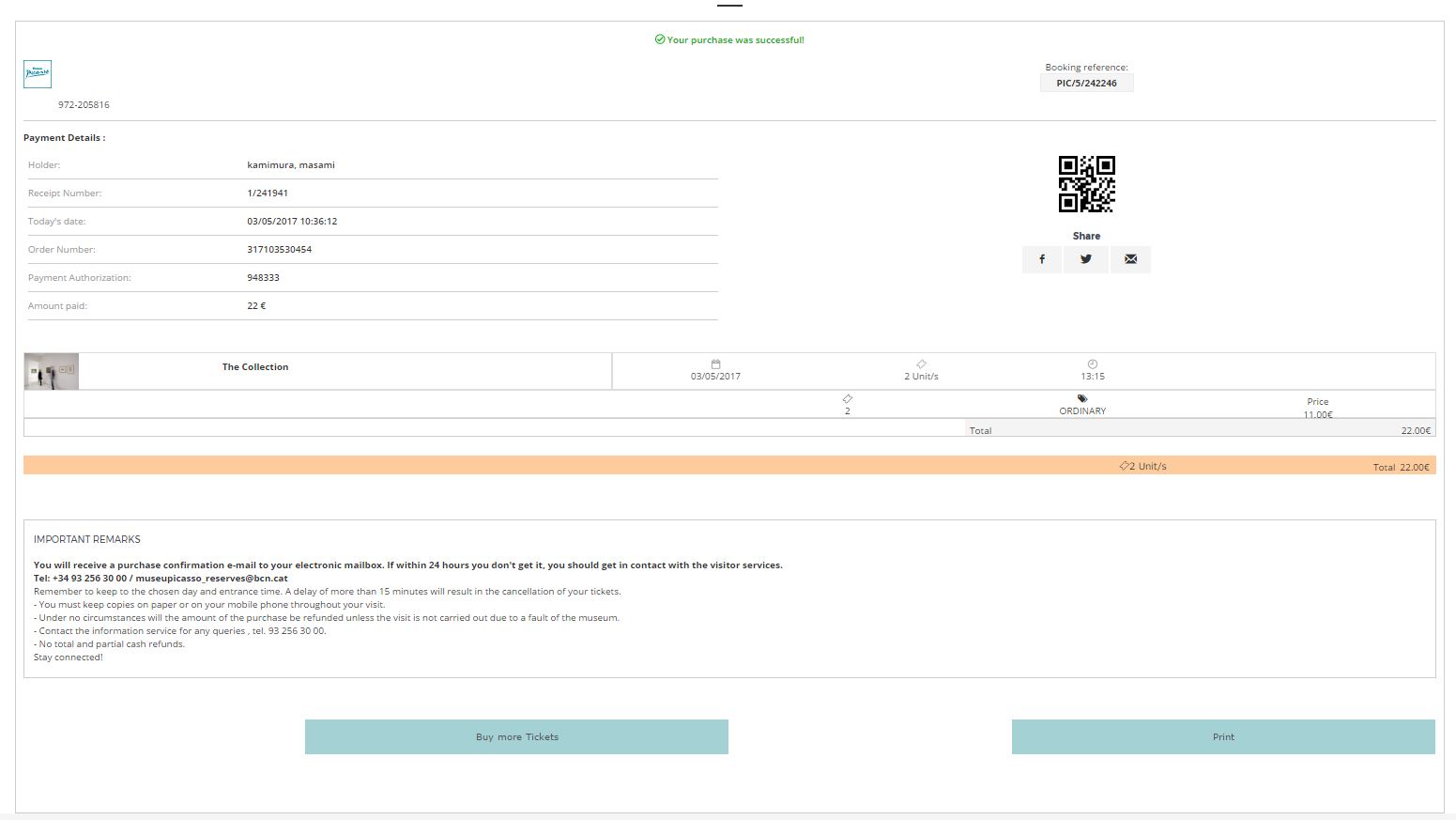This screenshot has height=820, width=1456.
Task: Select booking reference PIC/5/242246
Action: click(1087, 84)
